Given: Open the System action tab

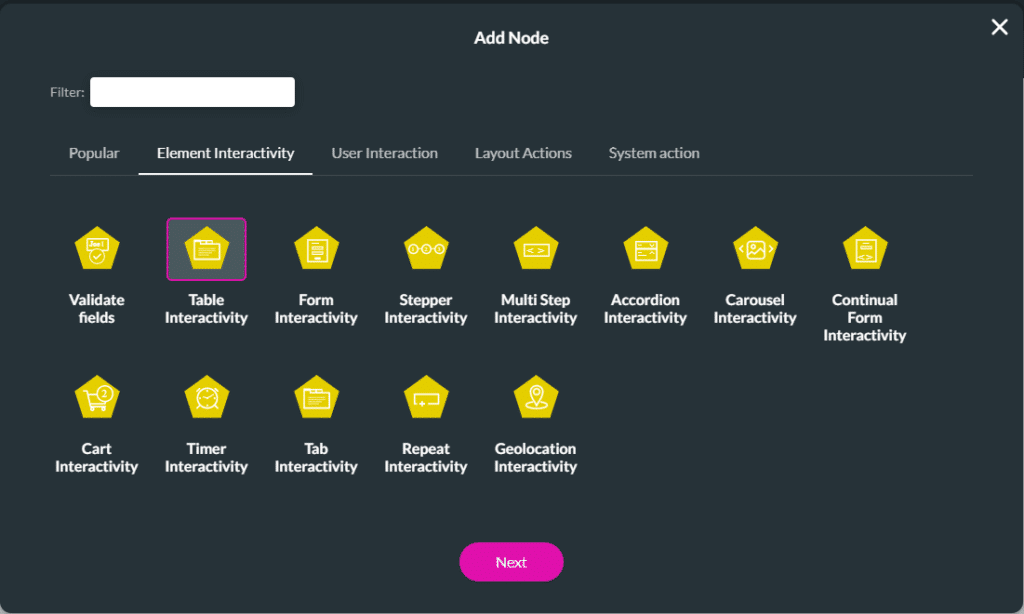Looking at the screenshot, I should click(654, 153).
